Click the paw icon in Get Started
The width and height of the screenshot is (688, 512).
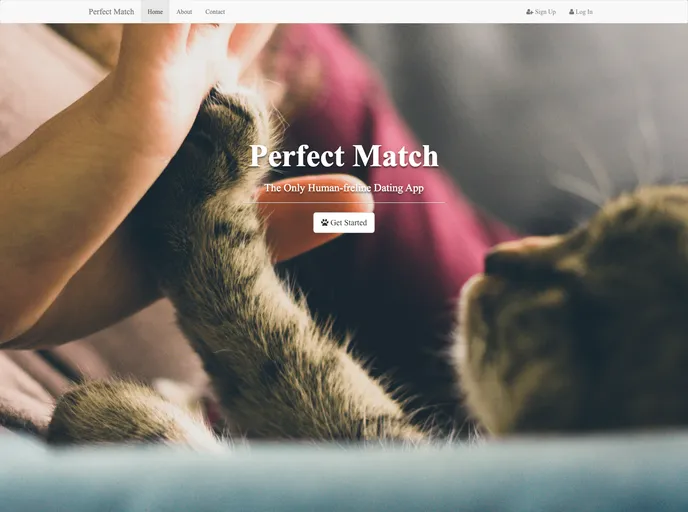tap(325, 222)
